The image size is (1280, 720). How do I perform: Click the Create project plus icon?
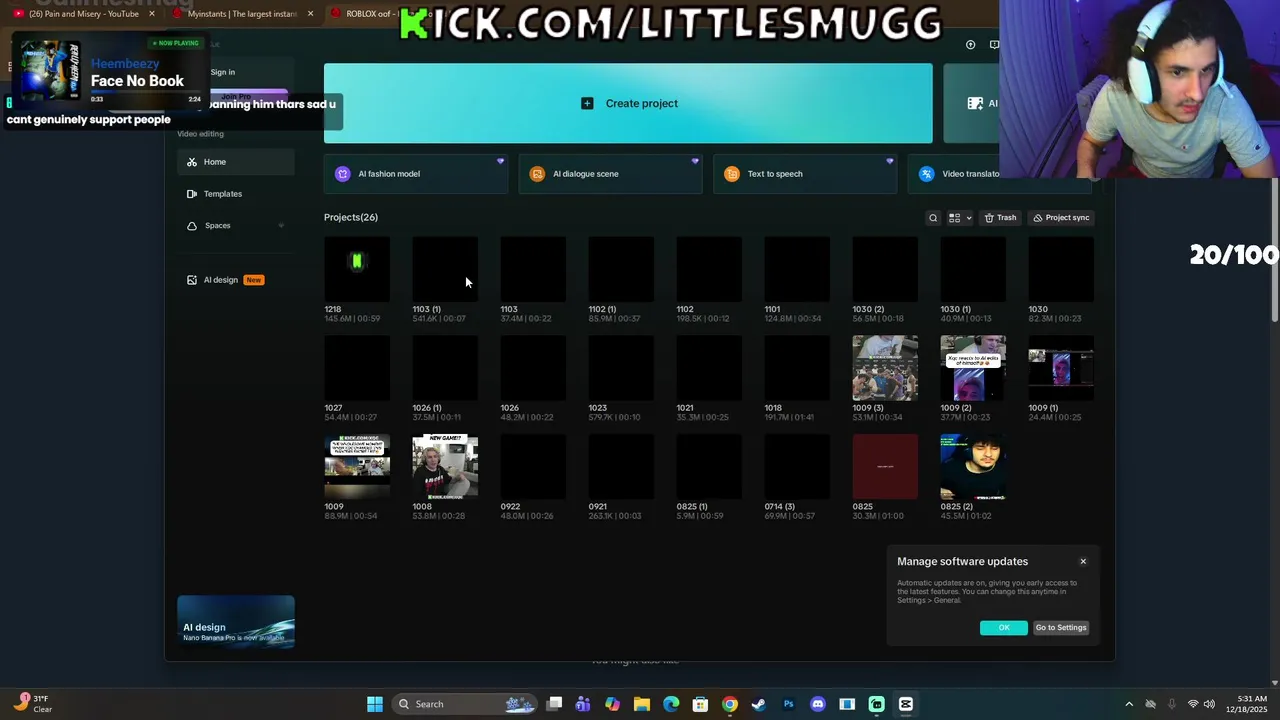coord(587,103)
